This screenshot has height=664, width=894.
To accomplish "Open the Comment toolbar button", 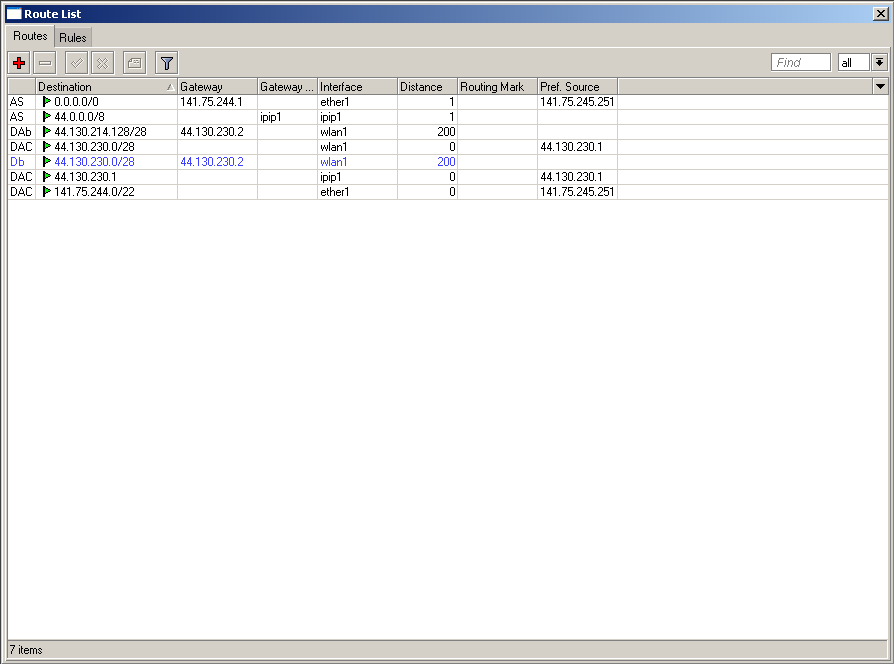I will 134,63.
